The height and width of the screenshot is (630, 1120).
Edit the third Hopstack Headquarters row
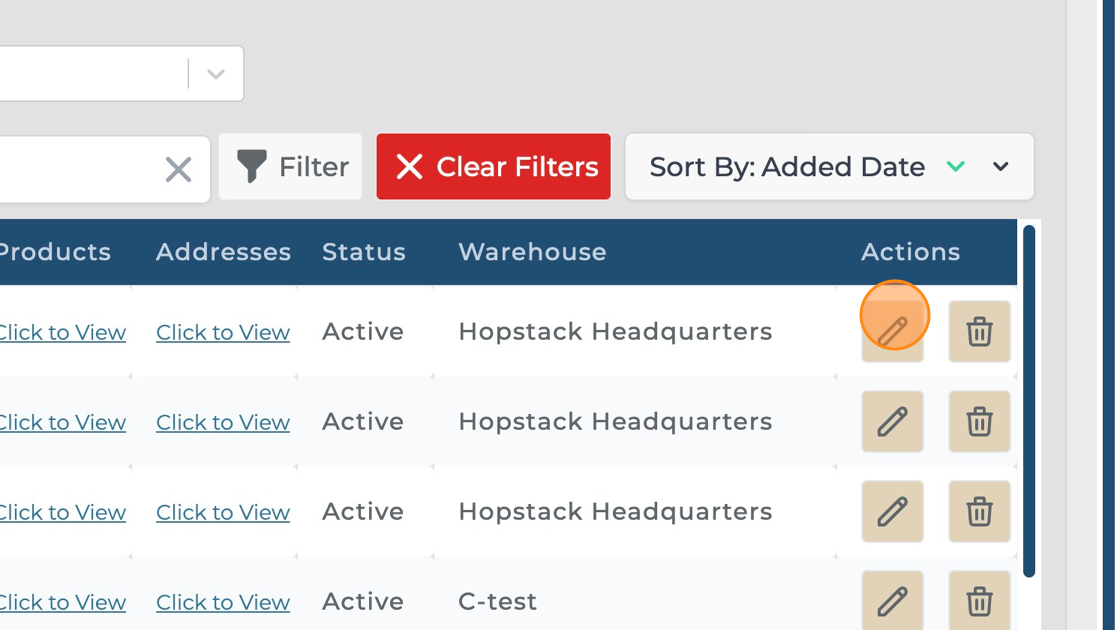point(892,511)
